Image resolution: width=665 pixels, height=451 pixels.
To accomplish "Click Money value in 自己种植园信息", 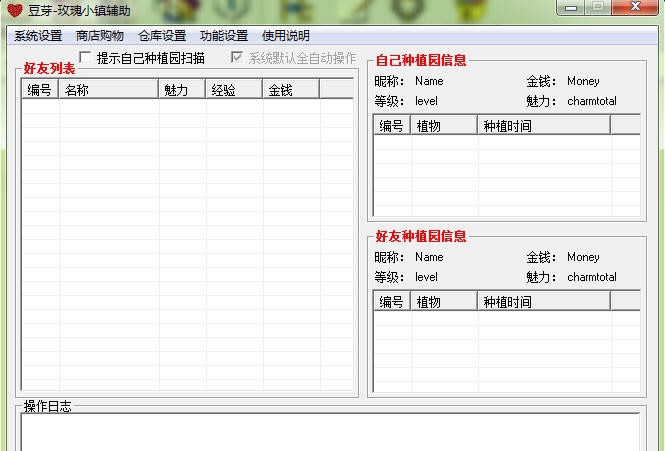I will point(583,81).
